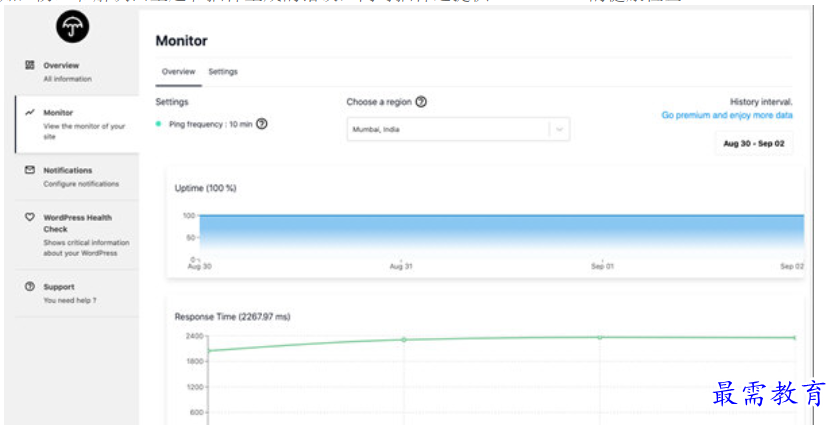Click the Notifications envelope icon
The width and height of the screenshot is (834, 425).
point(30,170)
